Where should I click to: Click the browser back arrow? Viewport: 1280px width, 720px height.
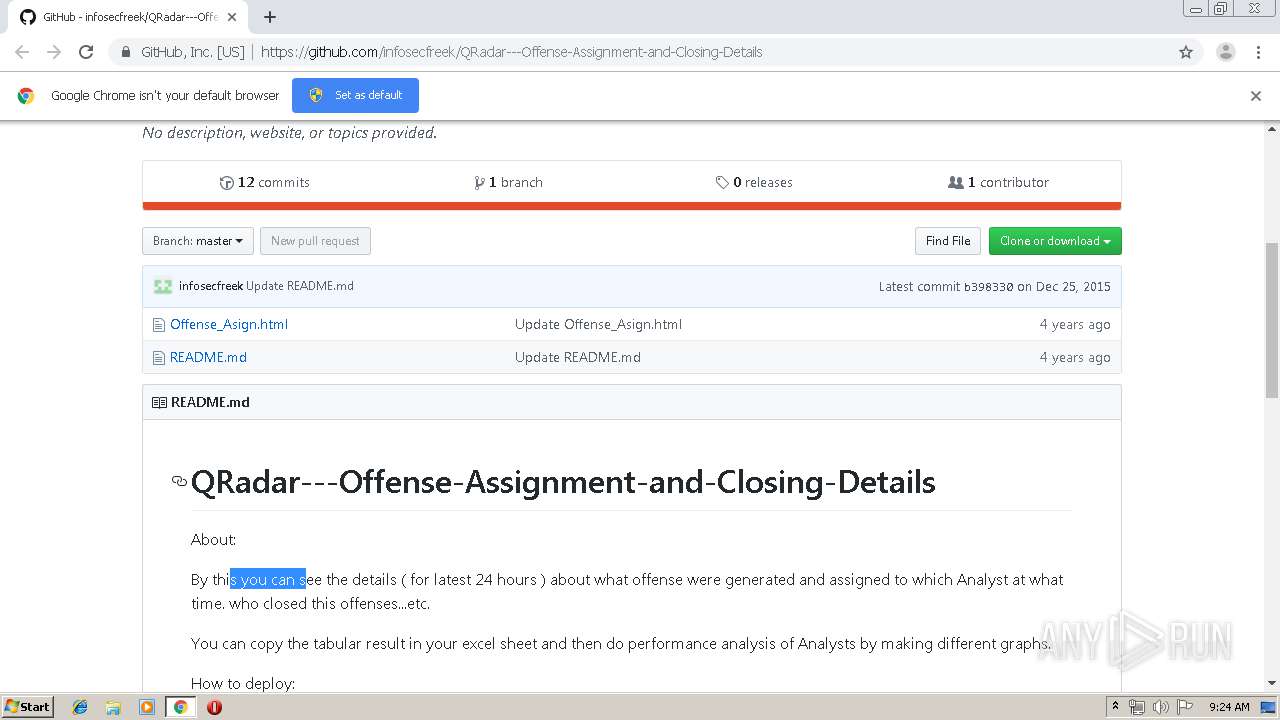22,52
